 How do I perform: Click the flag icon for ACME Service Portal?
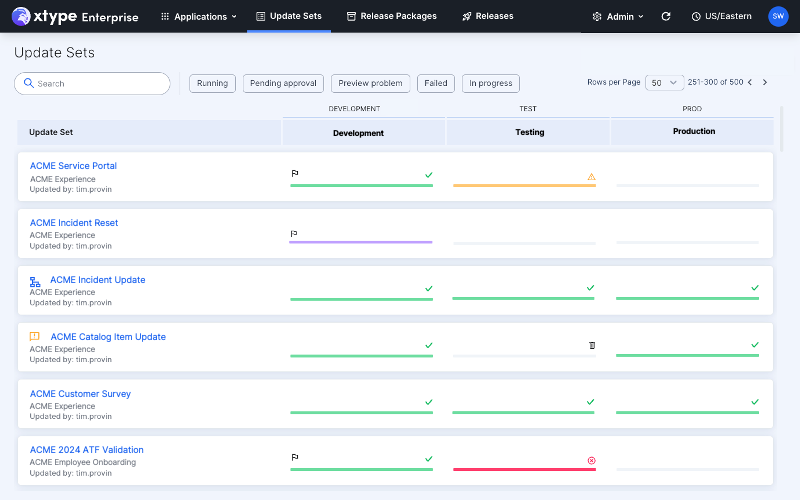coord(295,173)
